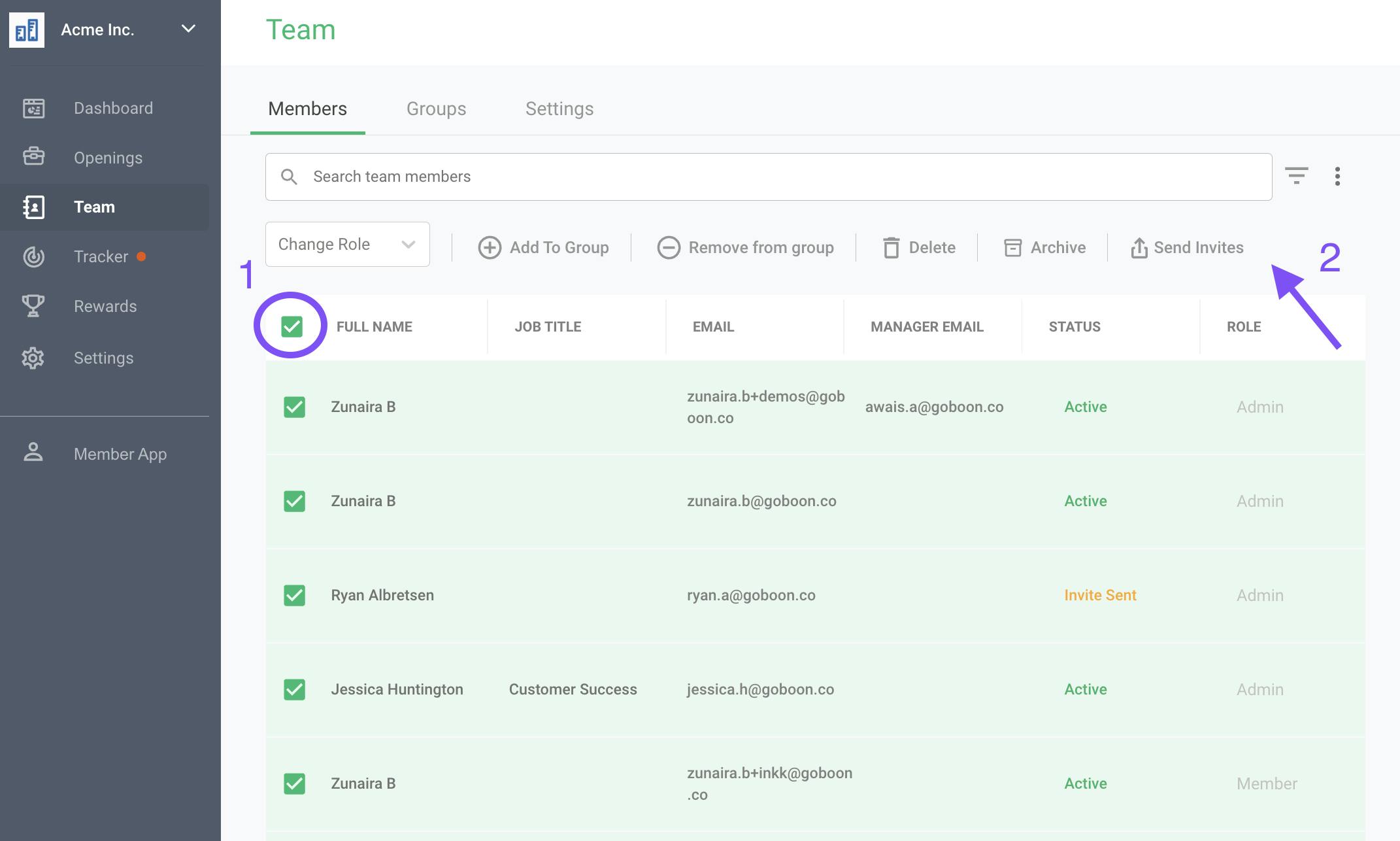
Task: Click the orange Tracker notification dot
Action: click(x=141, y=256)
